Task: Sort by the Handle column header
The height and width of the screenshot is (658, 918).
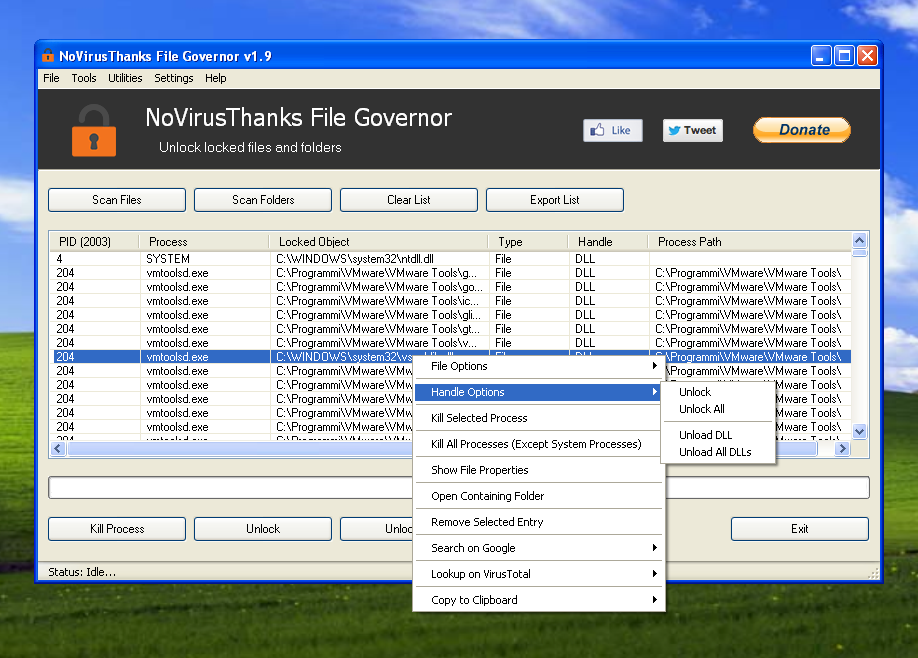Action: click(x=608, y=242)
